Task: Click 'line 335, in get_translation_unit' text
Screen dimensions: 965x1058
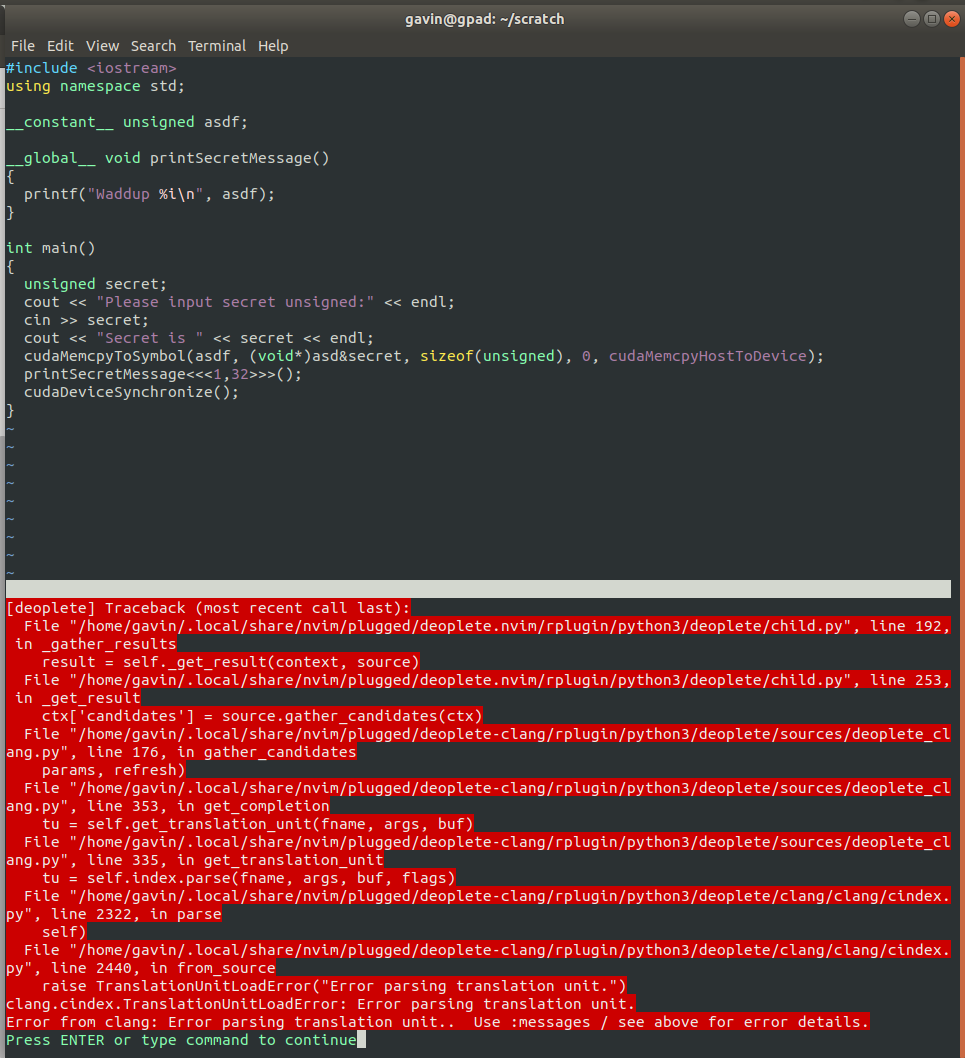Action: (235, 860)
